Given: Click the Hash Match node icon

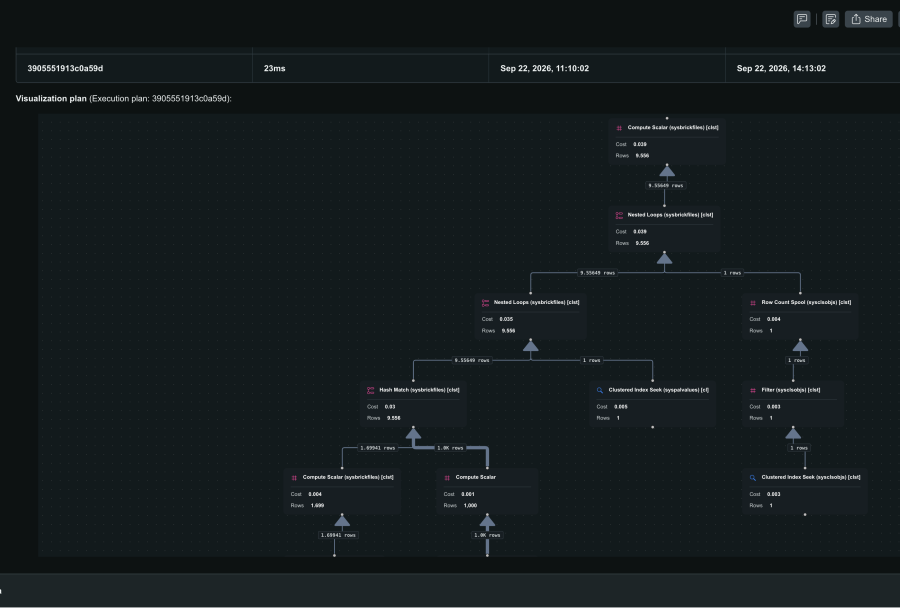Looking at the screenshot, I should [370, 390].
